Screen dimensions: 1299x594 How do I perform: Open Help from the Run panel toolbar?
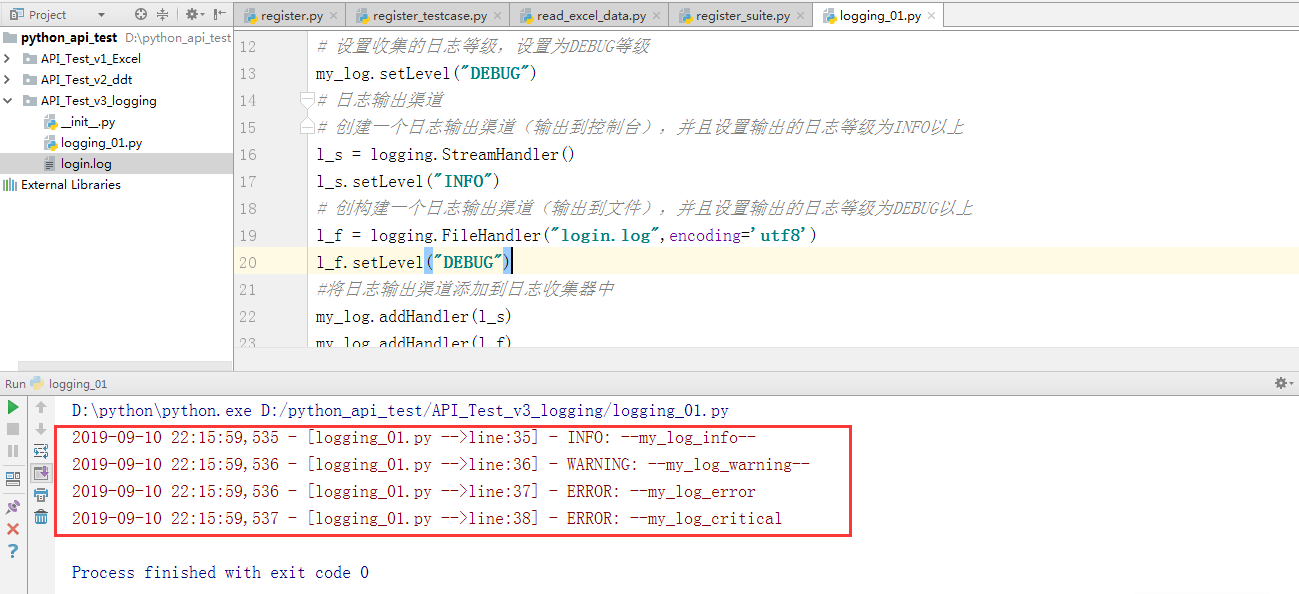pos(11,548)
